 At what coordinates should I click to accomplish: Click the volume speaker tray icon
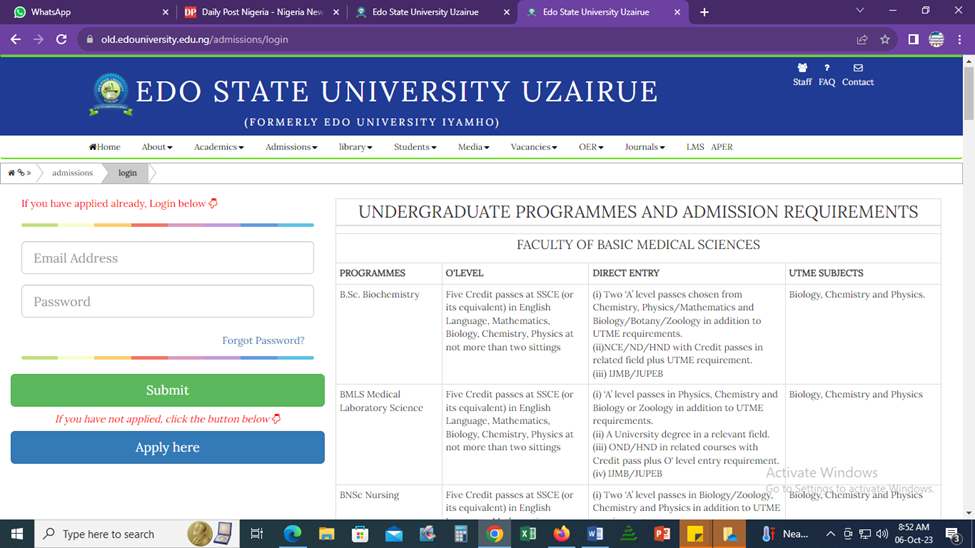click(x=882, y=534)
